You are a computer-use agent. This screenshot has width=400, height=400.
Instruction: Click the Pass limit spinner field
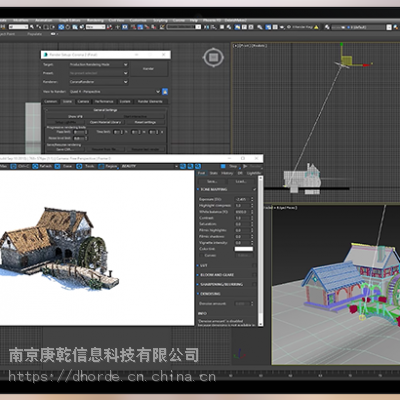pyautogui.click(x=80, y=132)
